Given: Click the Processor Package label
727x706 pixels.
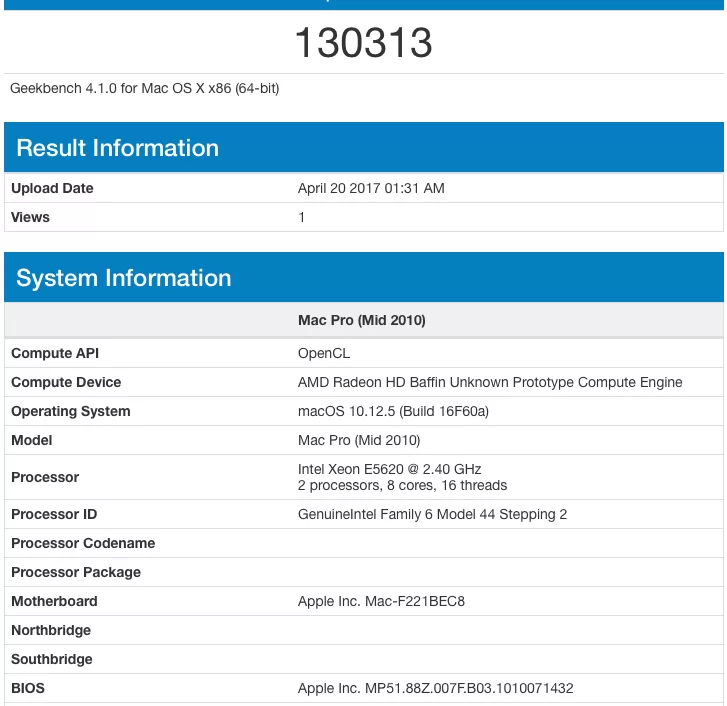Looking at the screenshot, I should 76,572.
